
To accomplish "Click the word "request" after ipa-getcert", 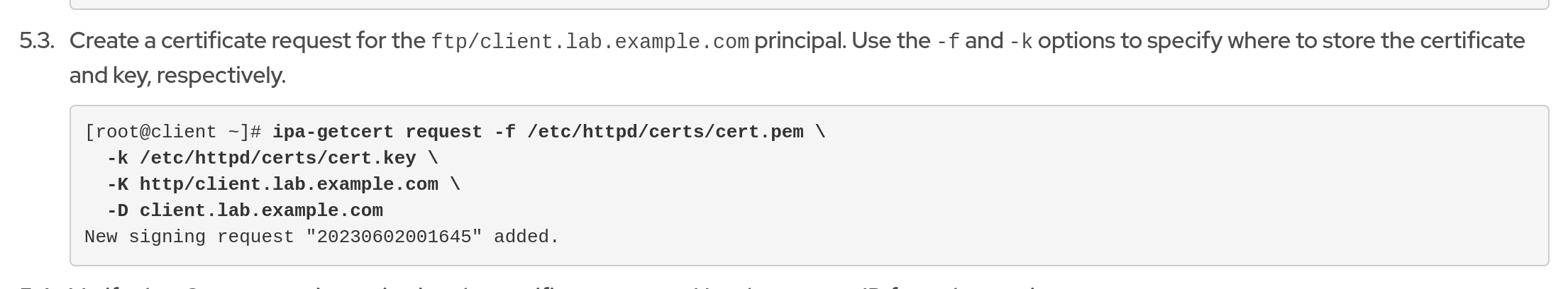I will (x=443, y=132).
